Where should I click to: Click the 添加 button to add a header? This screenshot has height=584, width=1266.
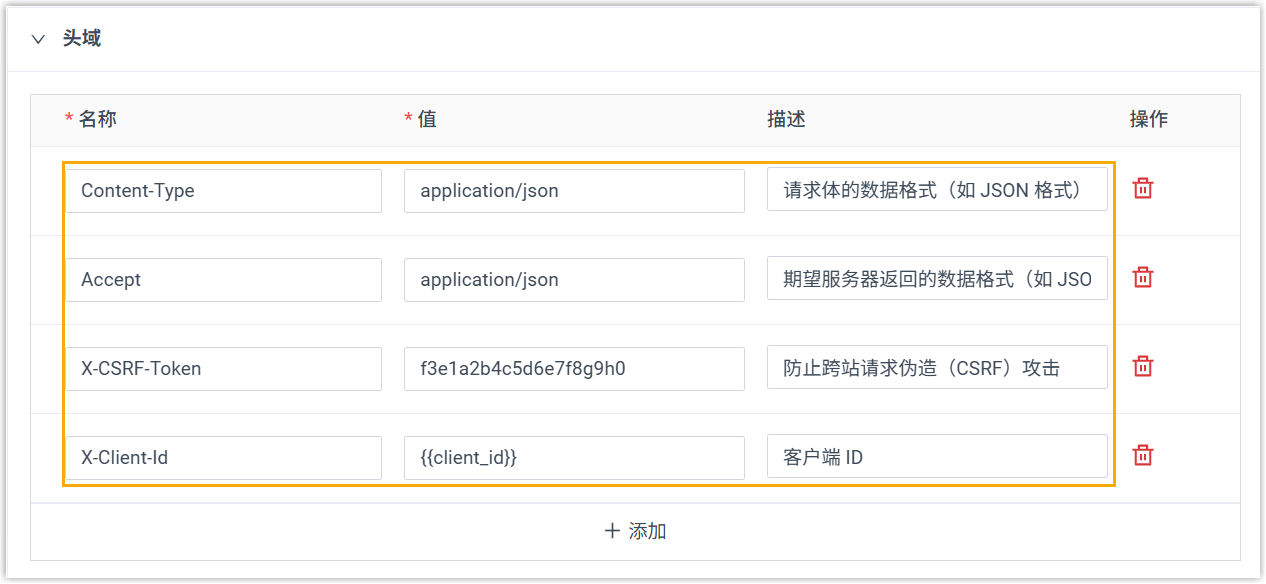coord(635,531)
